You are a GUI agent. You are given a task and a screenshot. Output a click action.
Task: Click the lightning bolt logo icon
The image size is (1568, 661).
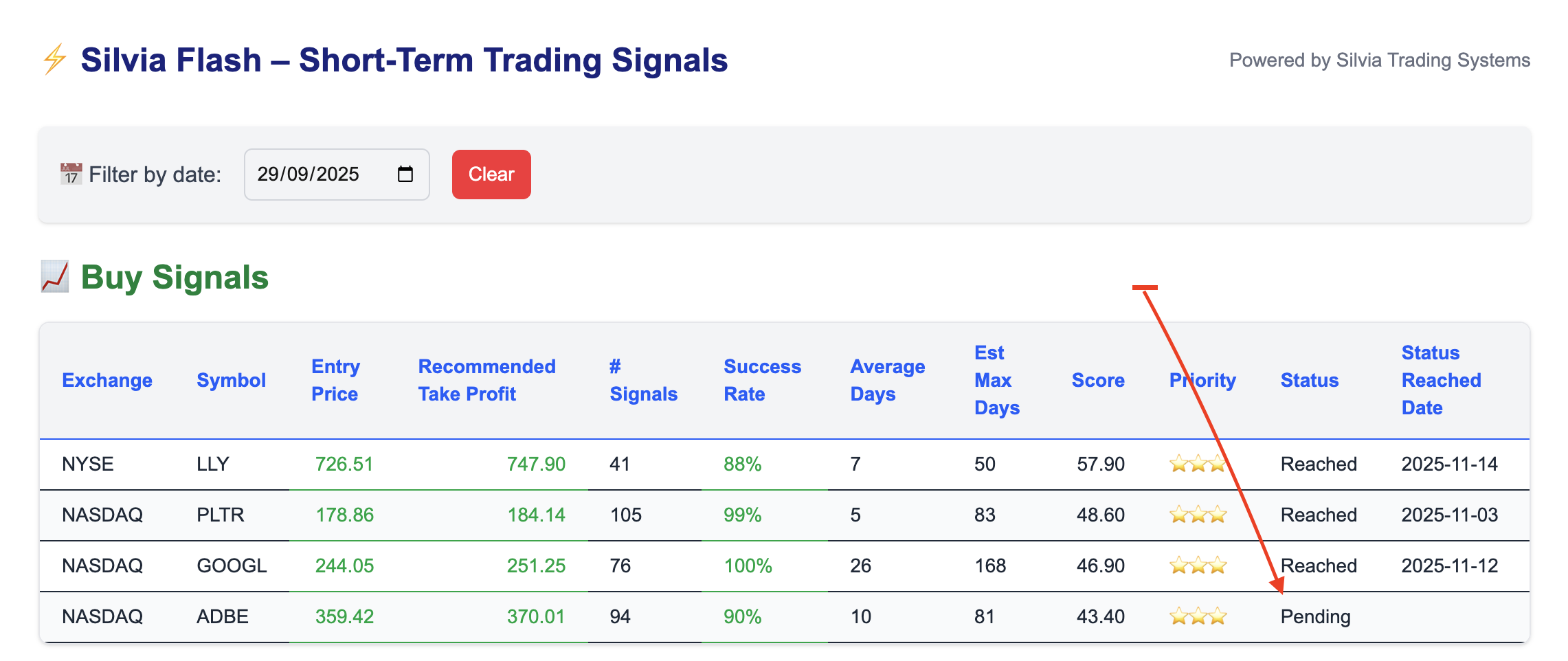coord(55,59)
